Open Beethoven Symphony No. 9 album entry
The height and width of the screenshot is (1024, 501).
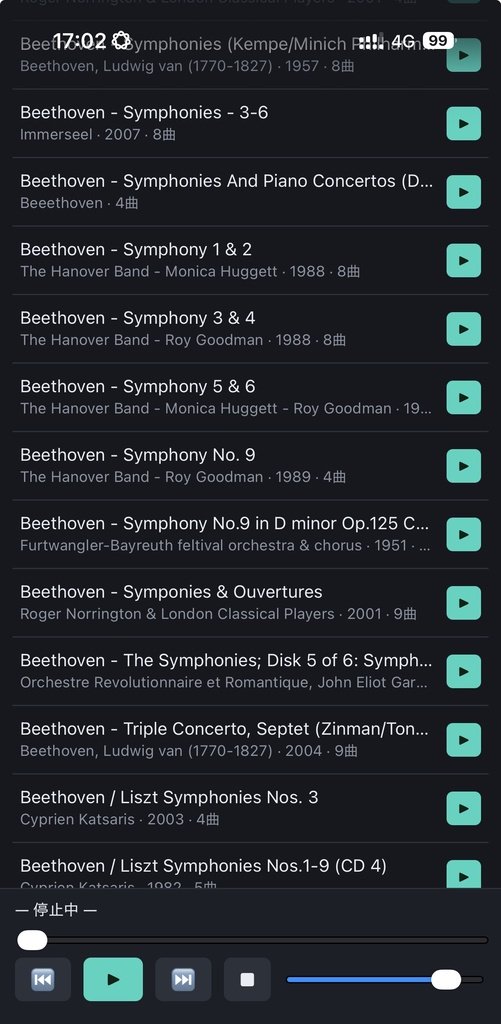(250, 466)
